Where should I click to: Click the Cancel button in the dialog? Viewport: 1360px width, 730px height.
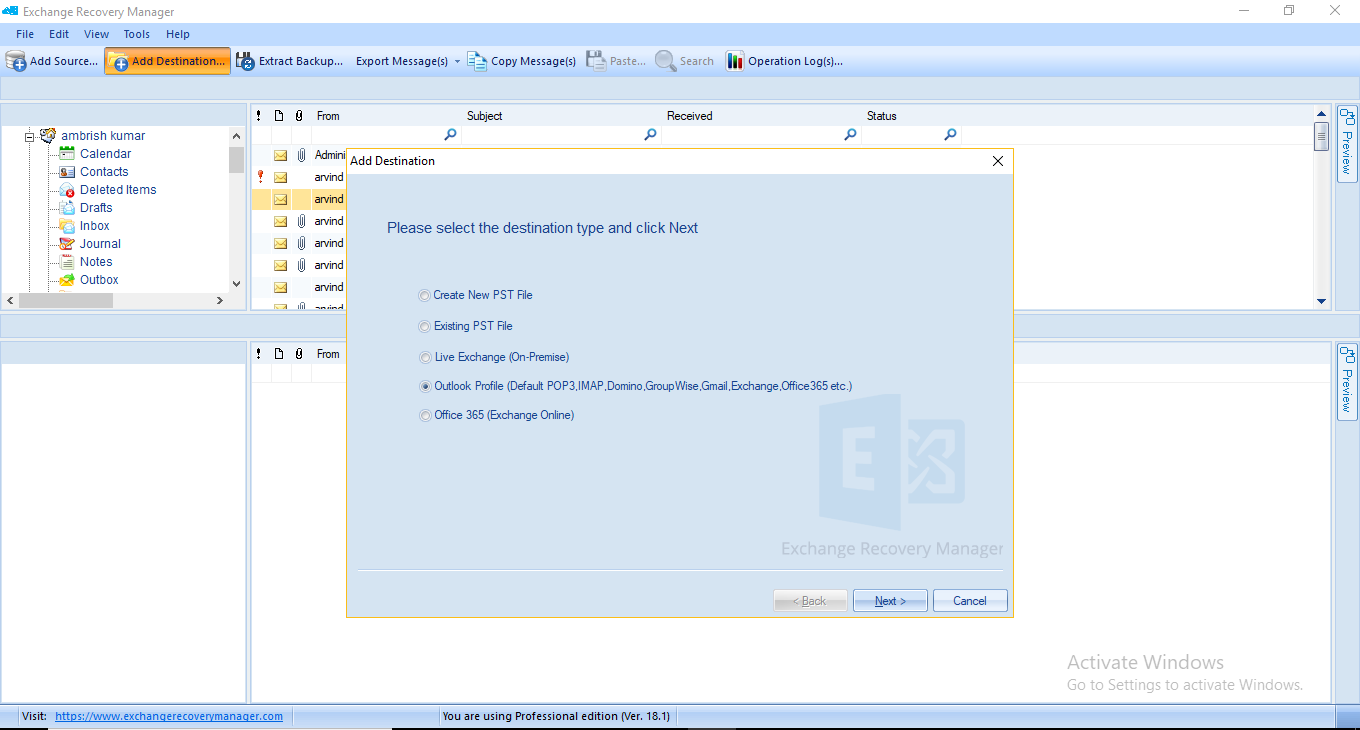[970, 601]
